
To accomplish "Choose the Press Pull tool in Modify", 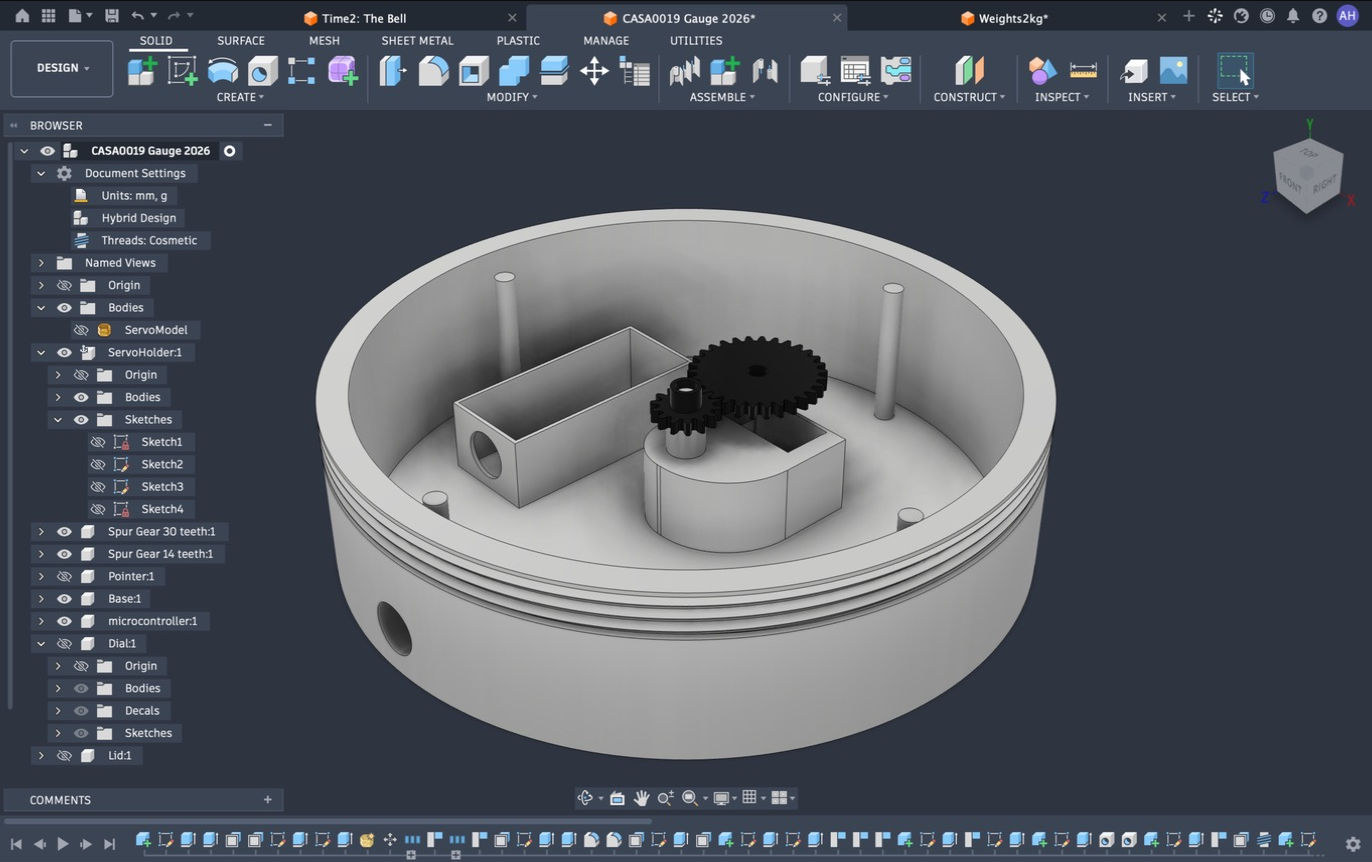I will pos(392,71).
